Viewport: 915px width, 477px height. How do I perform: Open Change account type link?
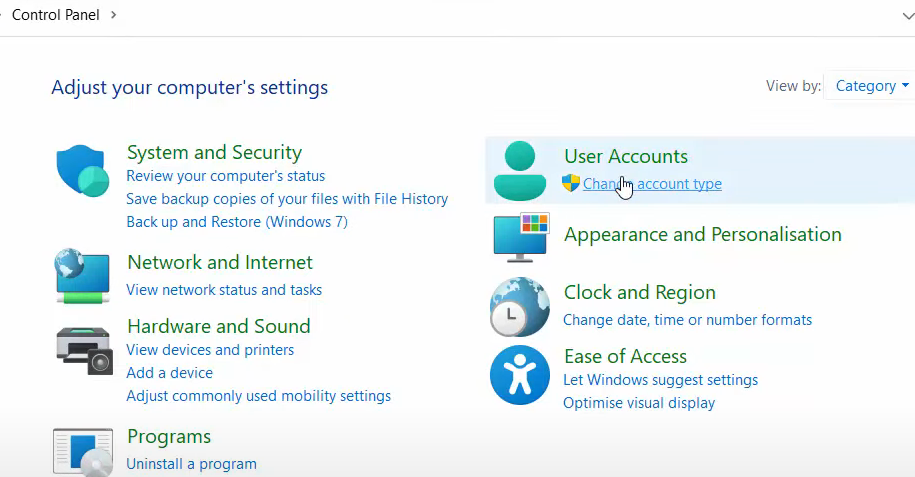click(x=652, y=184)
